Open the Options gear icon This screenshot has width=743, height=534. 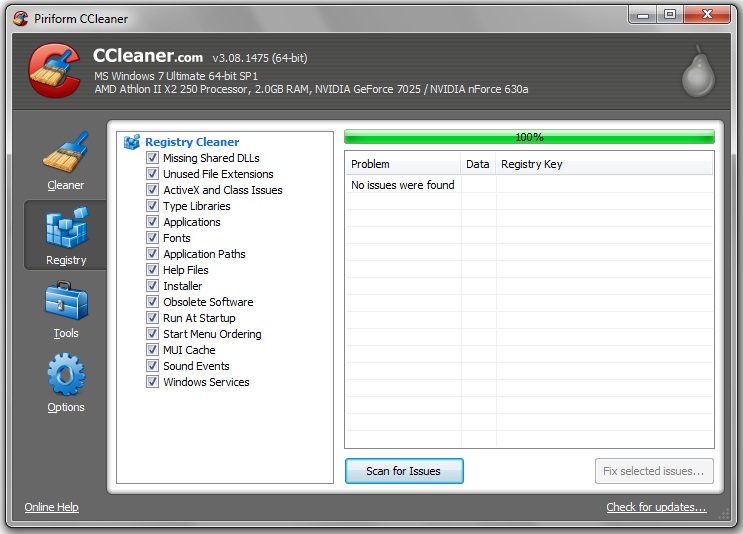66,374
